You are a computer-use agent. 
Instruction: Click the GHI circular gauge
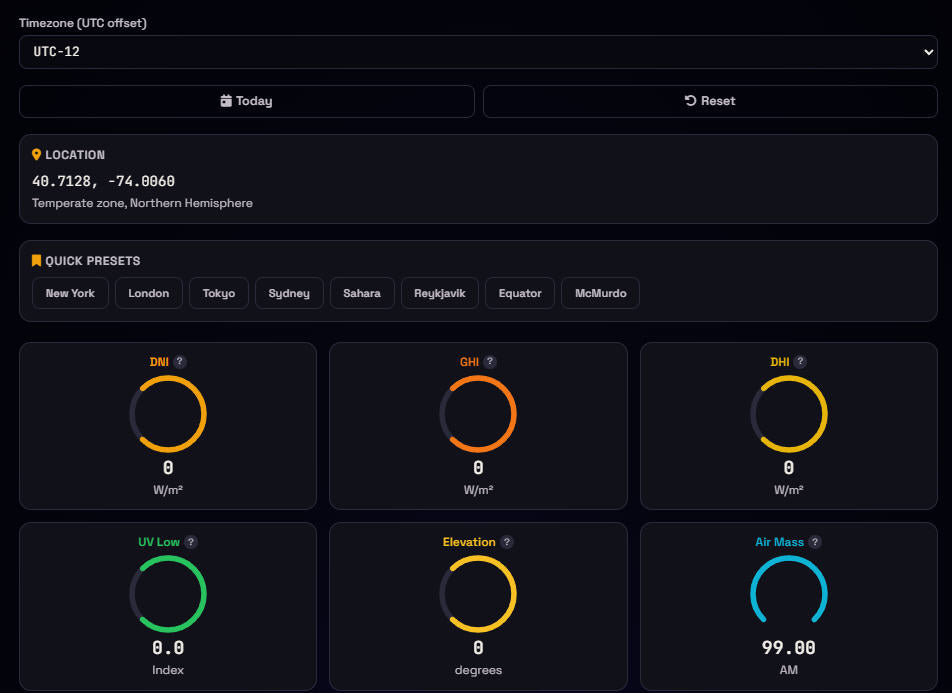[x=478, y=414]
